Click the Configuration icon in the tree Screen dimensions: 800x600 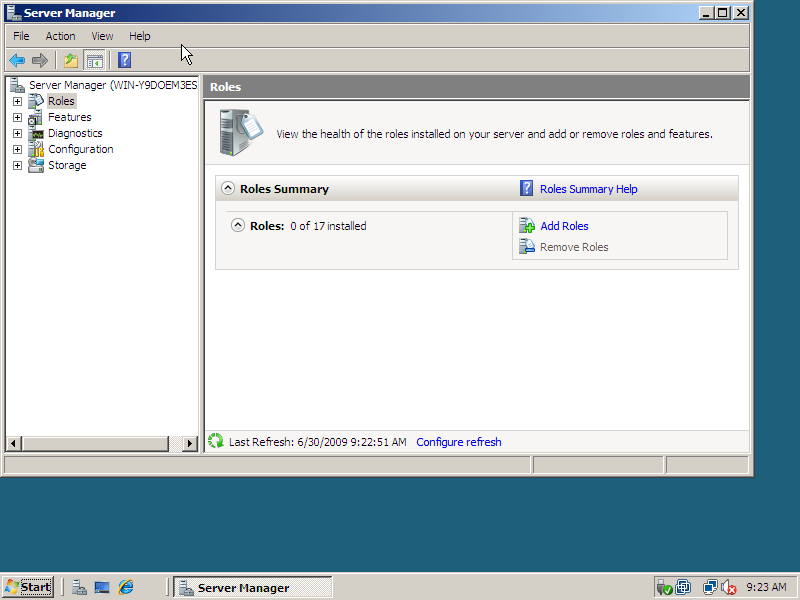click(36, 149)
